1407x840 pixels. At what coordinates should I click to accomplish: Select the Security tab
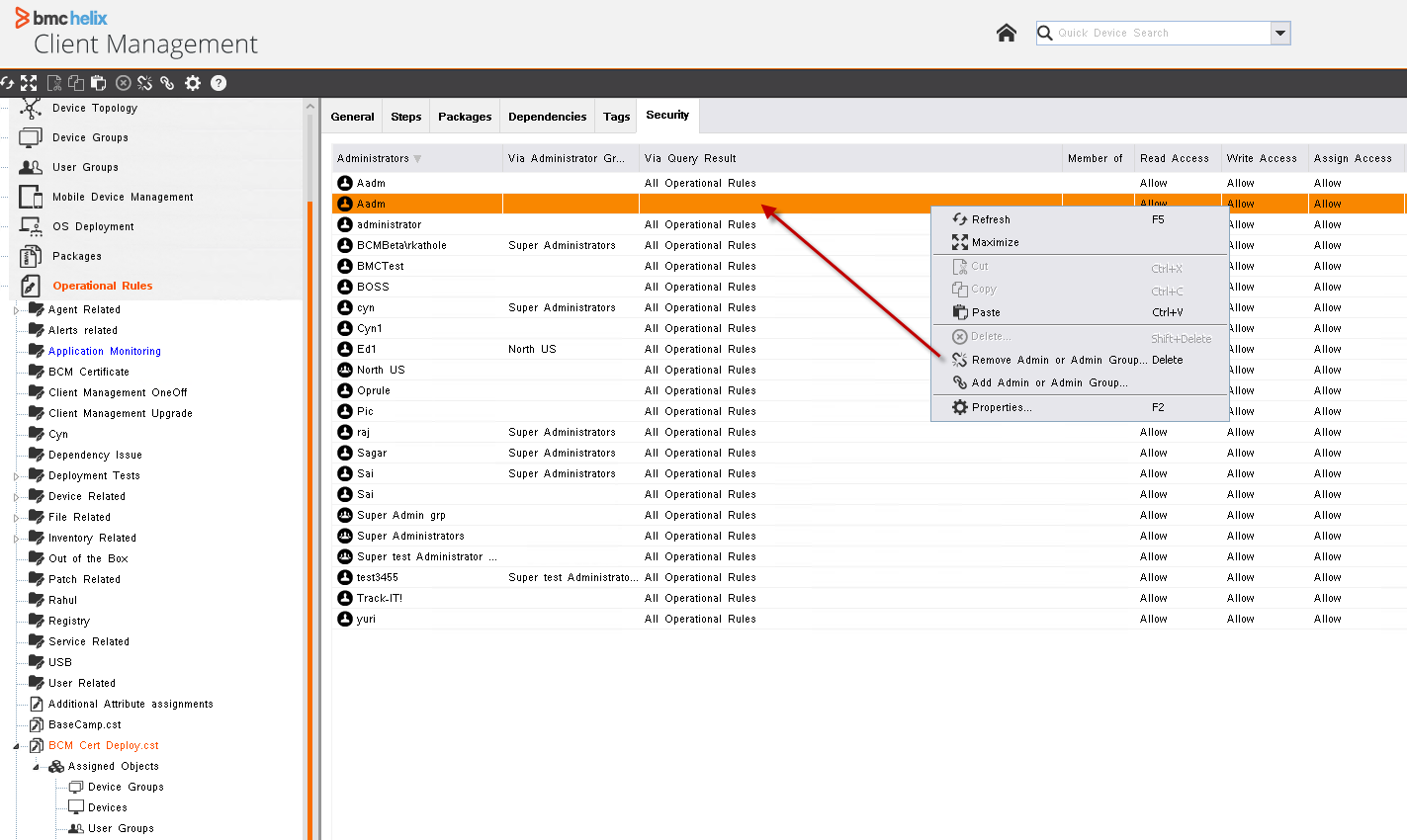[x=667, y=116]
